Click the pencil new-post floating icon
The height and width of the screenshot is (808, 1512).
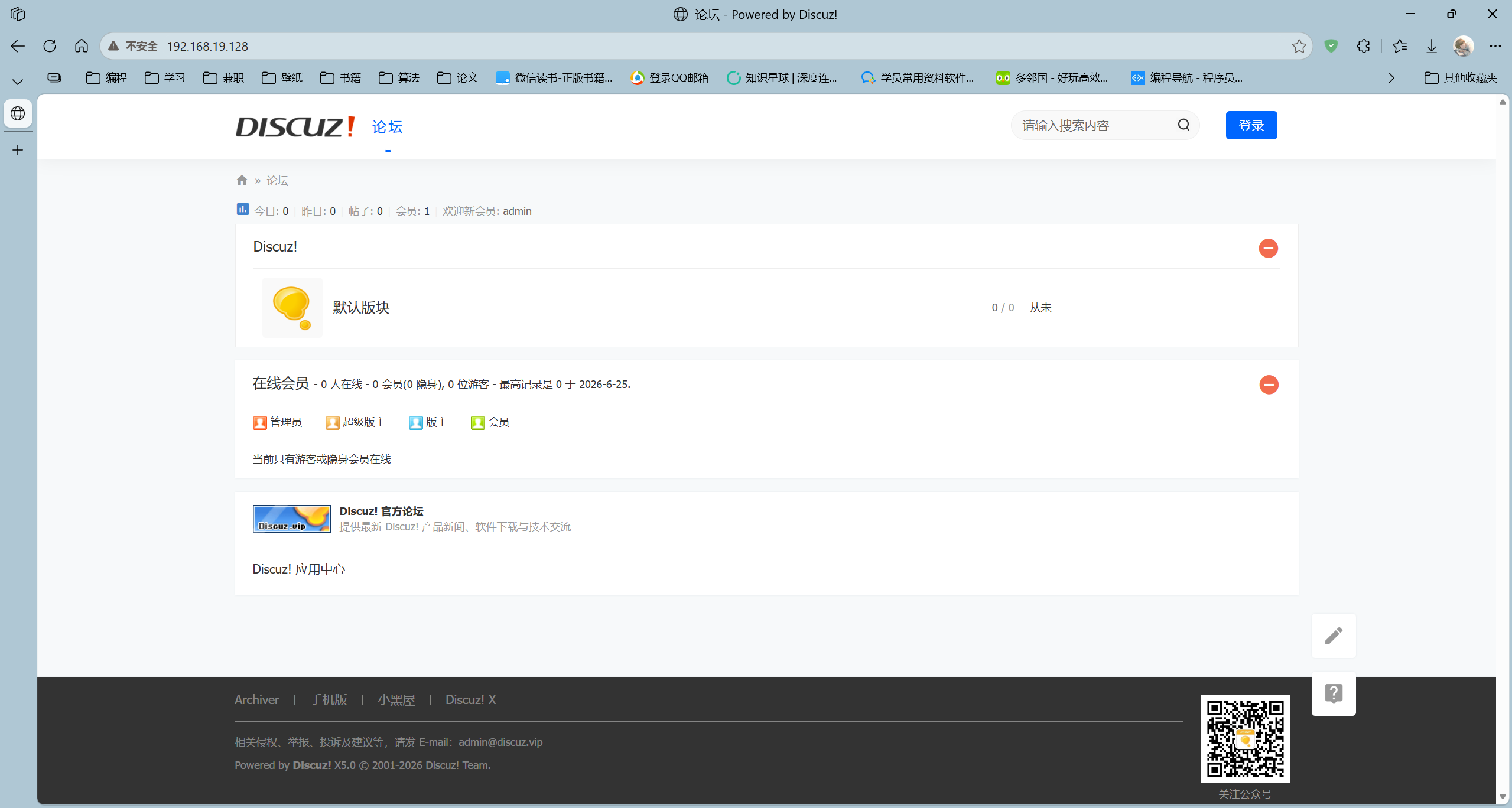1334,636
